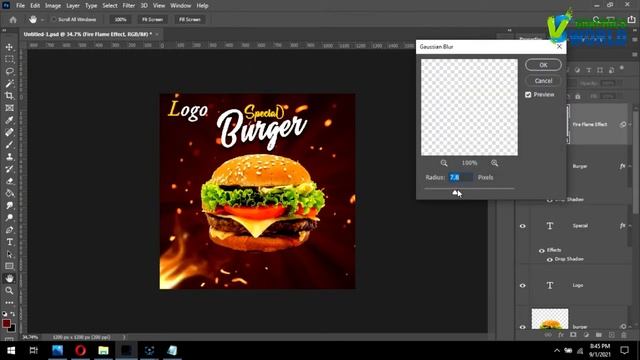Expand smart filters arrow on Fire Flame Effect
Viewport: 640px width, 360px height.
(x=630, y=124)
